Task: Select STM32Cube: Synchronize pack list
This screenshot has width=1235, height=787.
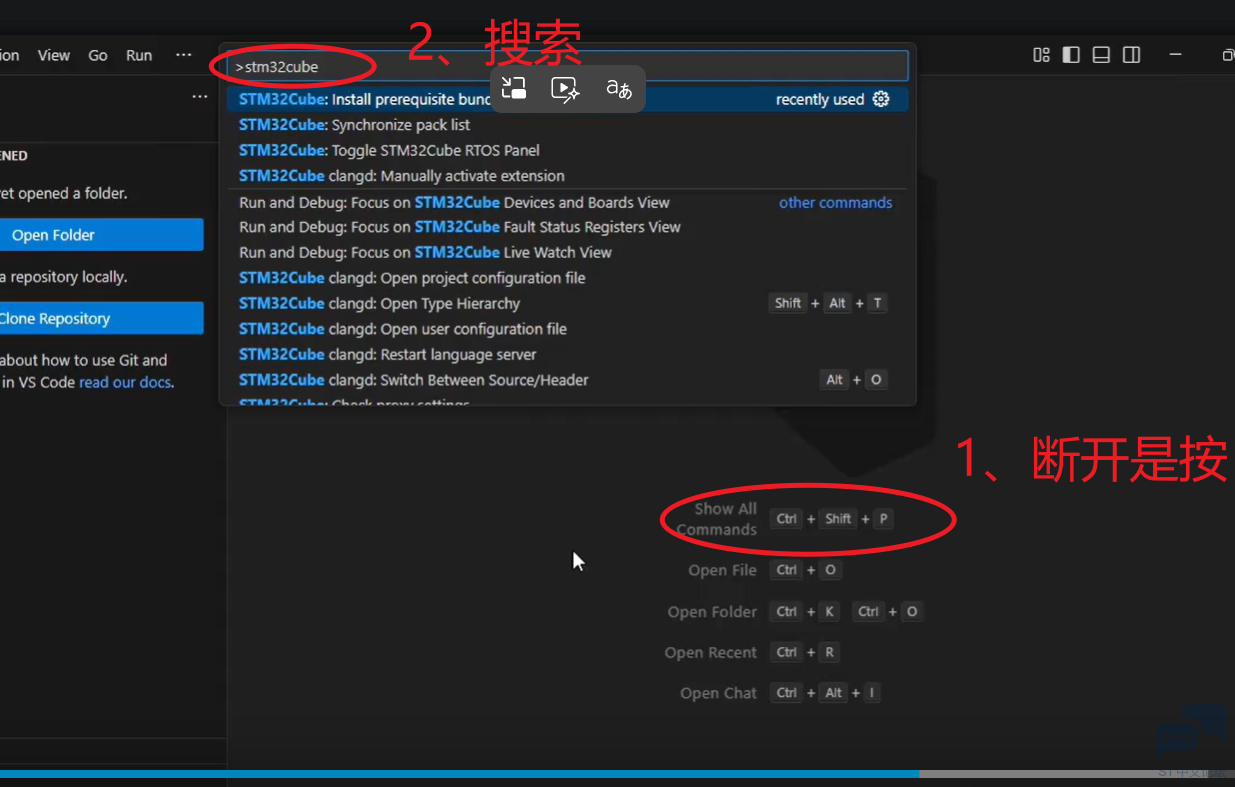Action: click(x=567, y=125)
